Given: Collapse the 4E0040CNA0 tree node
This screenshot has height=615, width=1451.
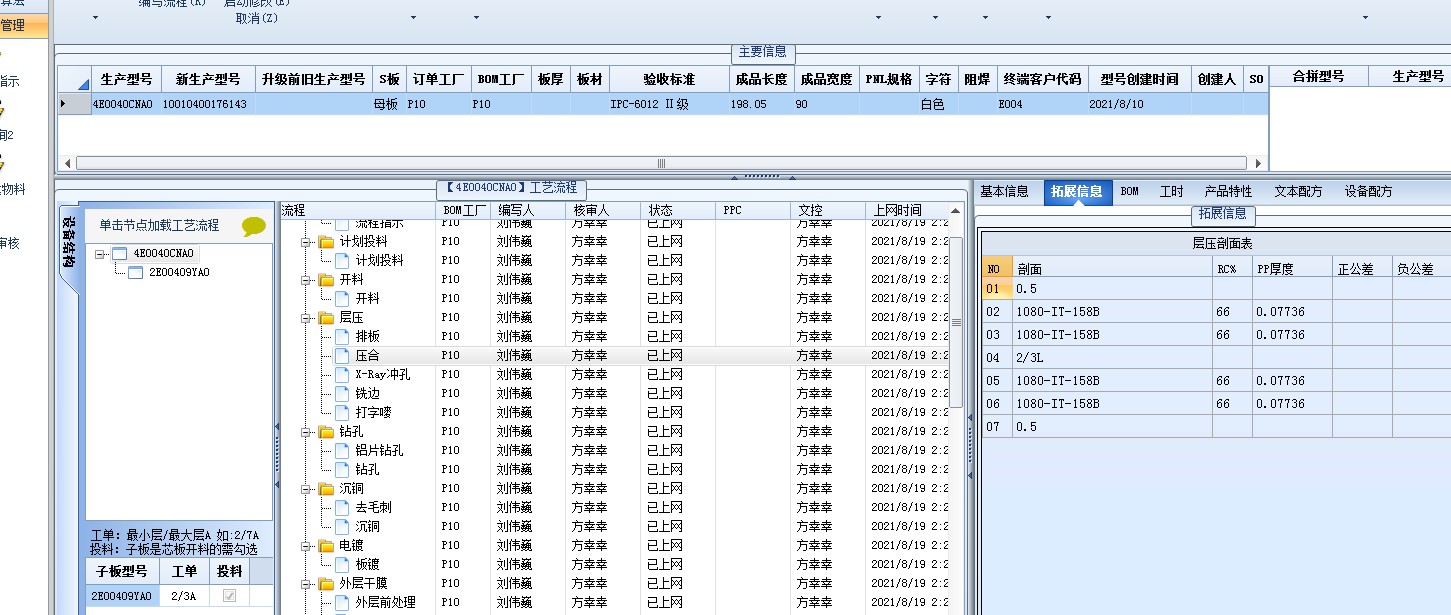Looking at the screenshot, I should 99,254.
